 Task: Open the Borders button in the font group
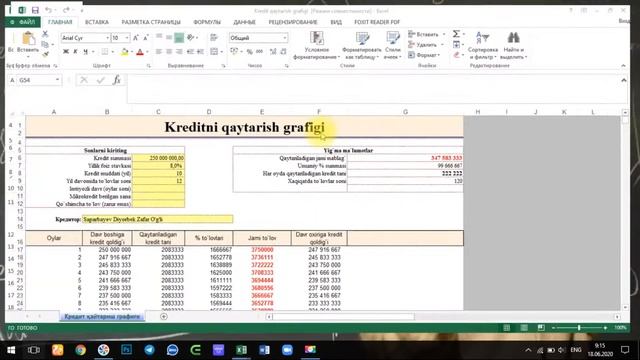click(105, 51)
